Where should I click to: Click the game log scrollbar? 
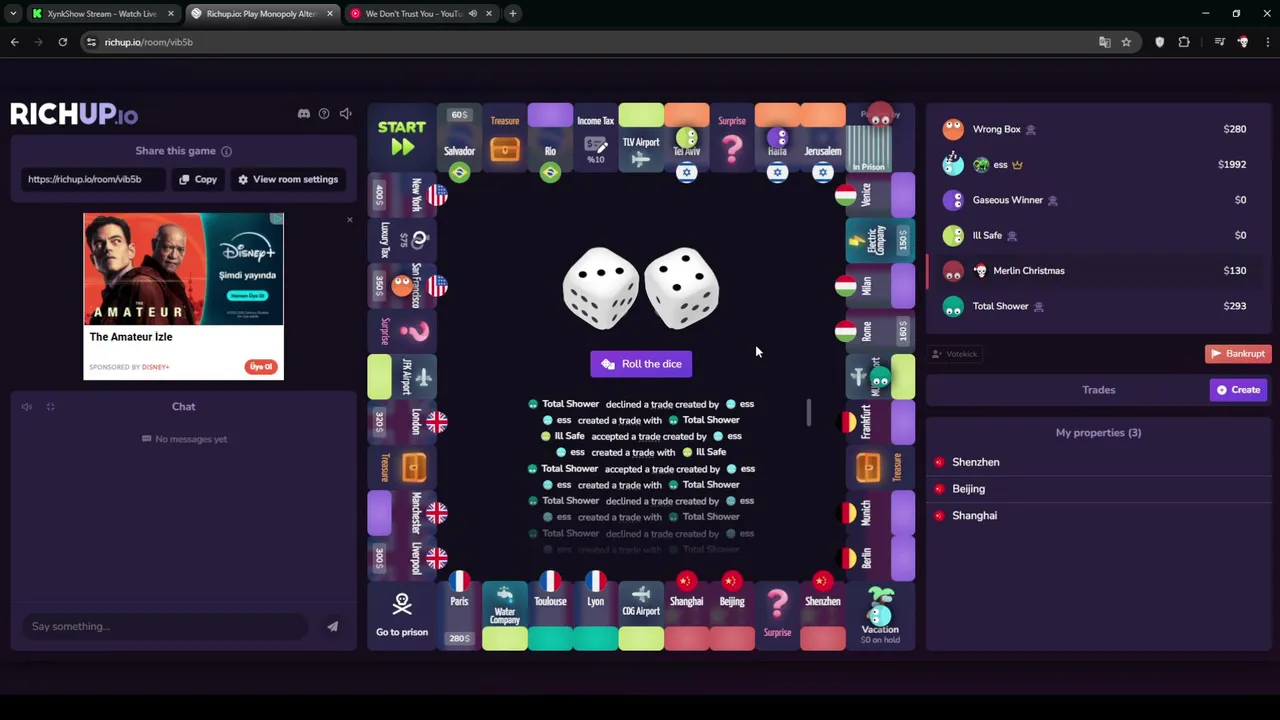pyautogui.click(x=809, y=412)
